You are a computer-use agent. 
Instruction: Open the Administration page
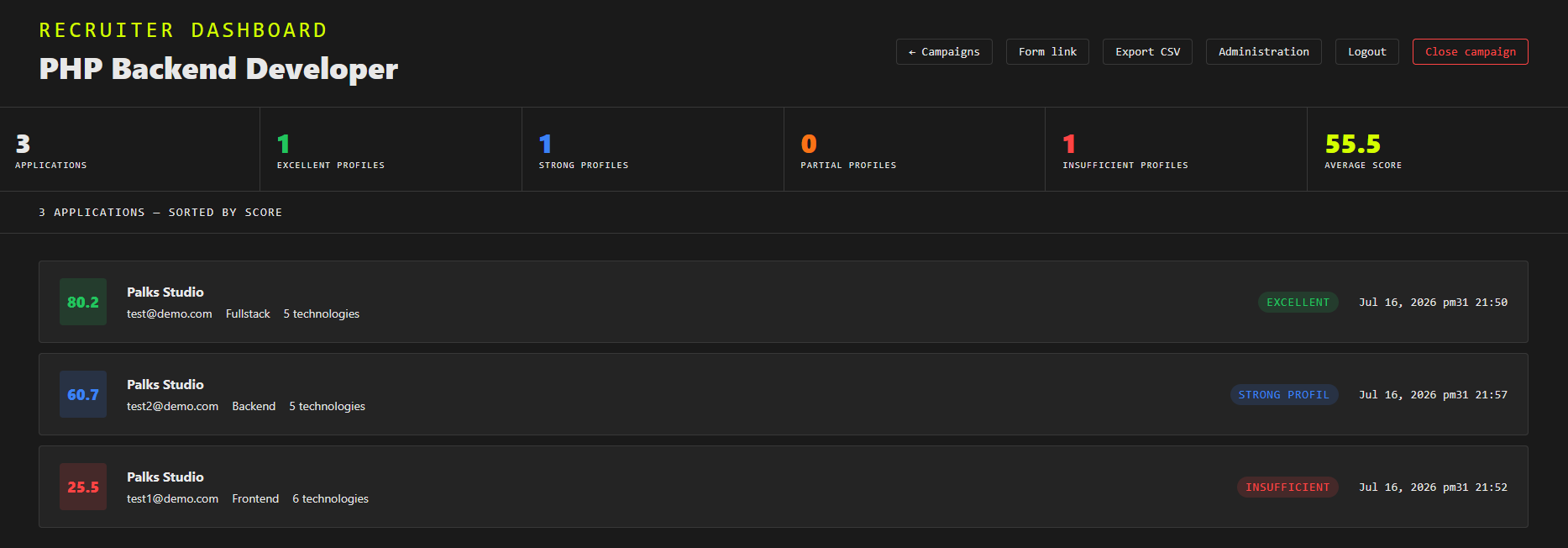coord(1263,51)
